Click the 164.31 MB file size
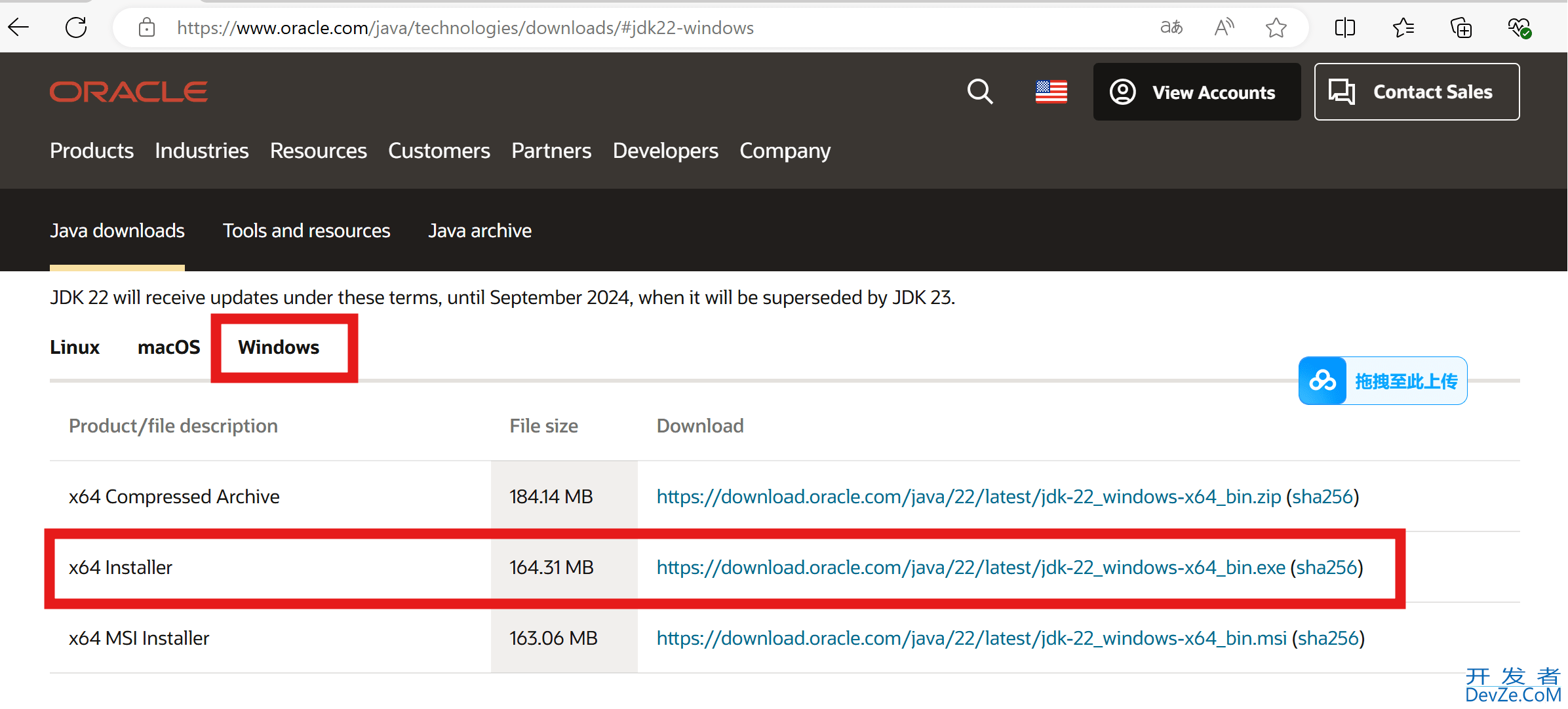This screenshot has height=709, width=1568. click(551, 567)
